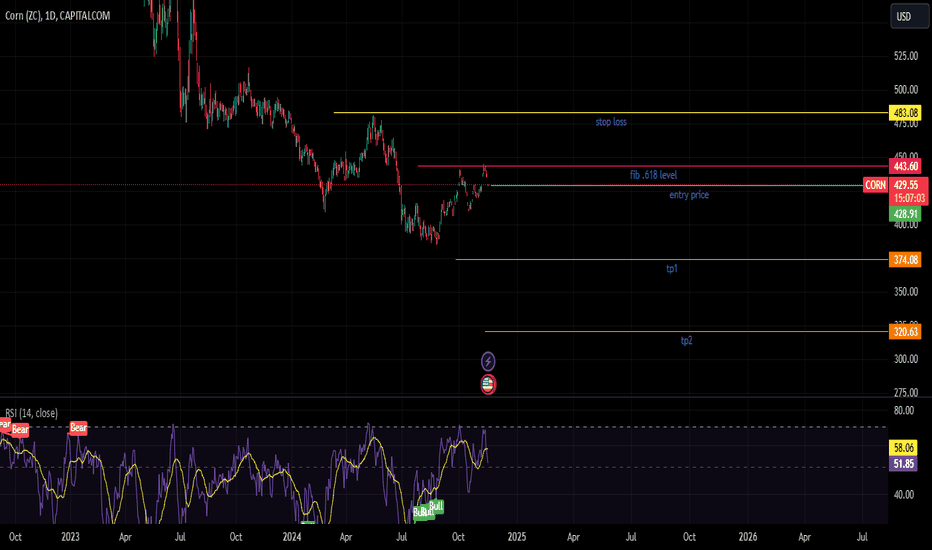Viewport: 932px width, 550px height.
Task: Click the Bear signal label above 2023
Action: (x=78, y=428)
